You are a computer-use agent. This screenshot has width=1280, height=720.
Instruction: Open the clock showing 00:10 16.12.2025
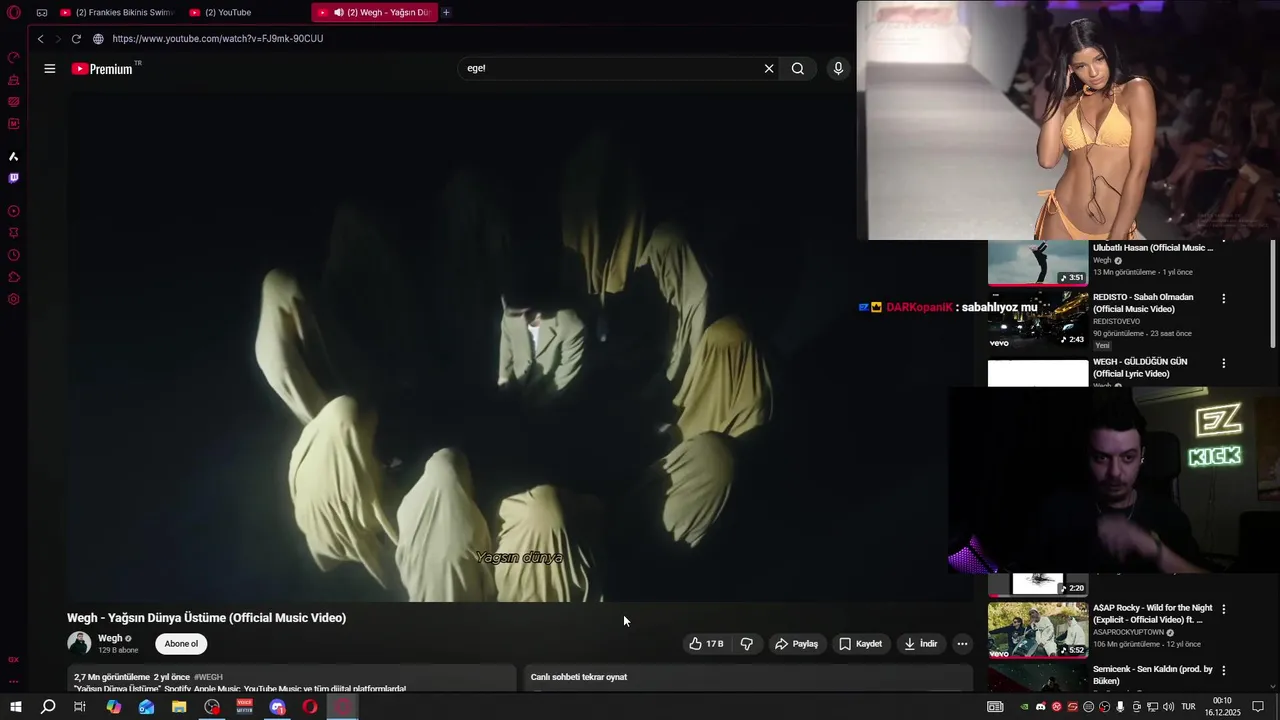(1222, 707)
